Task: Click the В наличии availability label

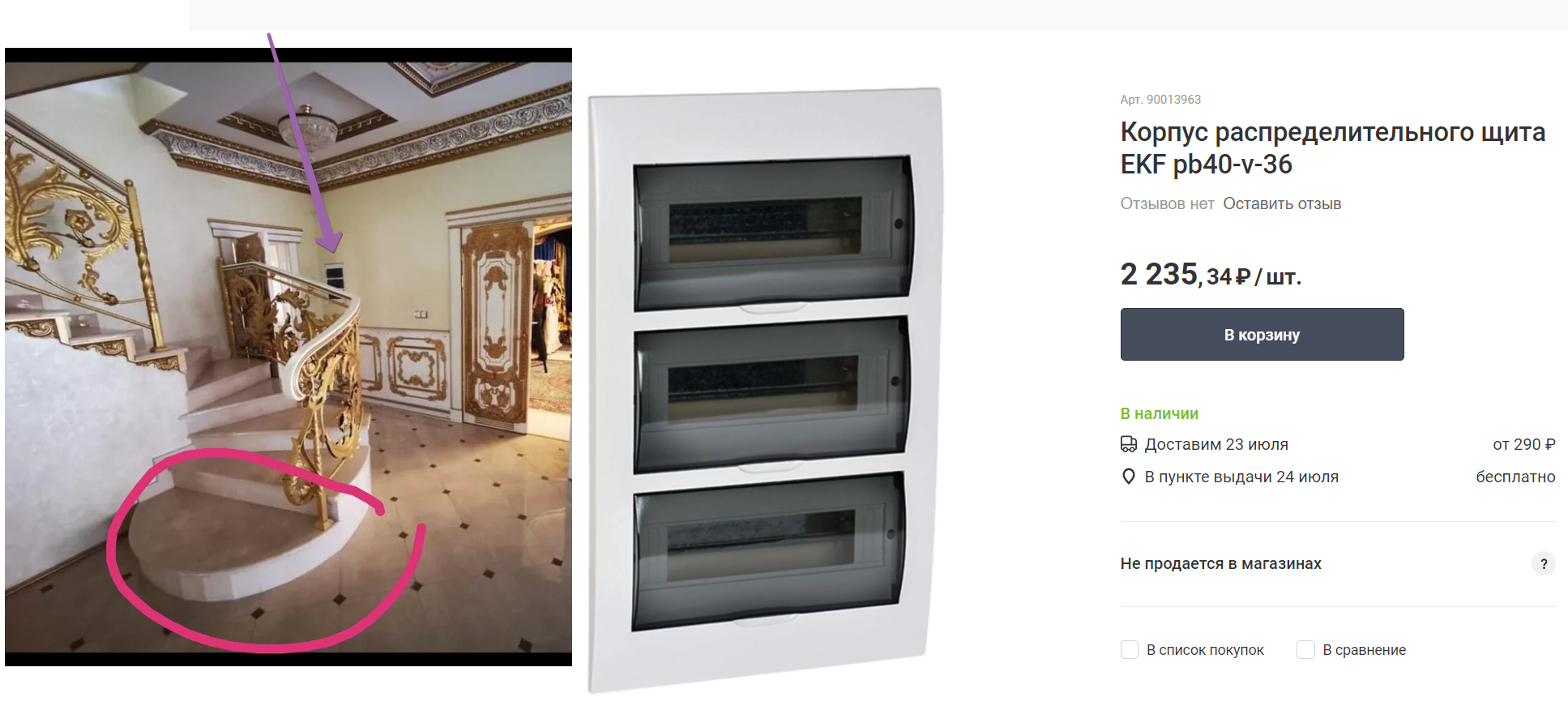Action: coord(1159,413)
